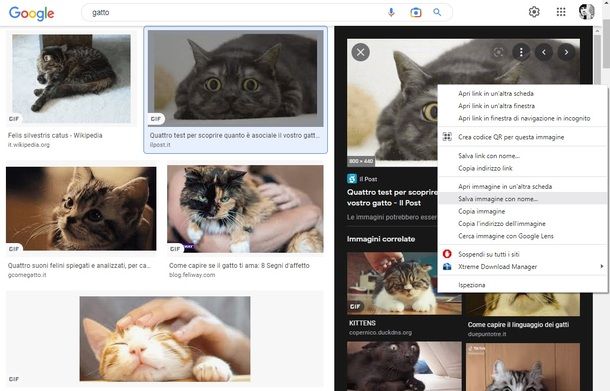Close the image preview panel
The width and height of the screenshot is (610, 391).
coord(361,52)
